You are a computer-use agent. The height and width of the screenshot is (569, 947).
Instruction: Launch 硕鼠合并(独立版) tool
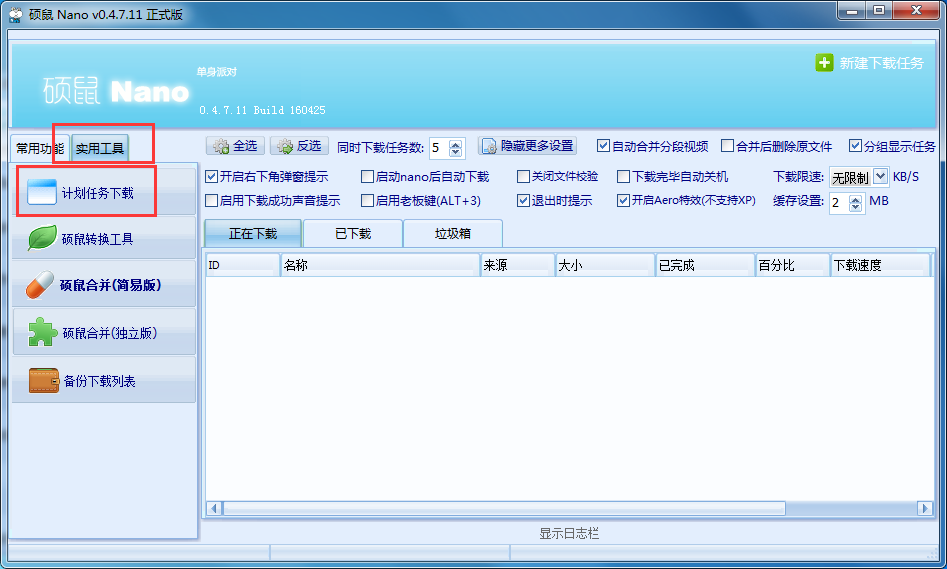(x=104, y=332)
